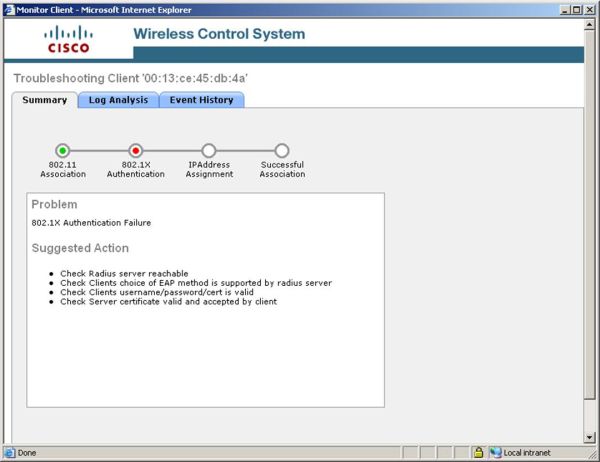This screenshot has height=462, width=600.
Task: Click the Troubleshooting Client '00:13:ce:45:db:4a' title
Action: point(131,78)
